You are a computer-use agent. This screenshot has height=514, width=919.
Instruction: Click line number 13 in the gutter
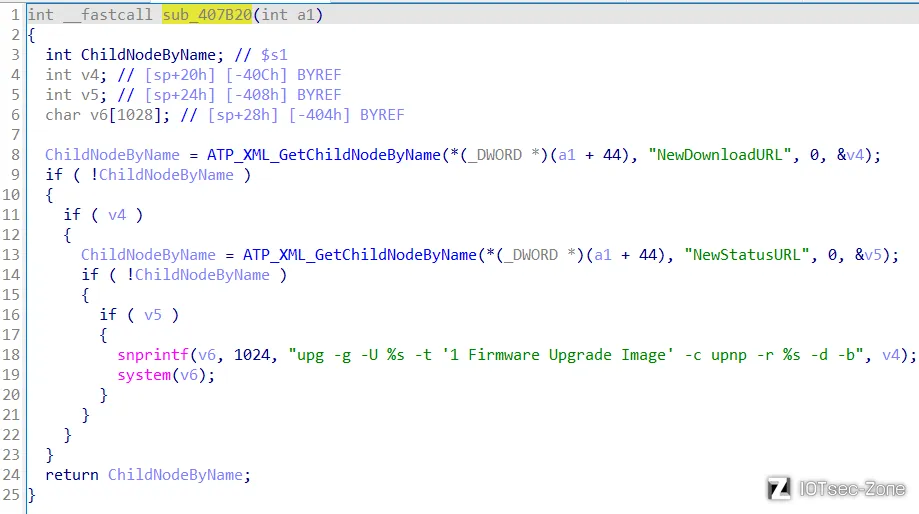click(11, 255)
